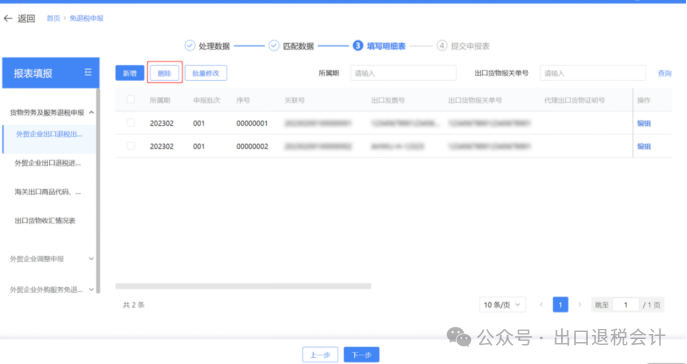687x364 pixels.
Task: Click the 代理出口货物证明号 column header
Action: click(574, 100)
